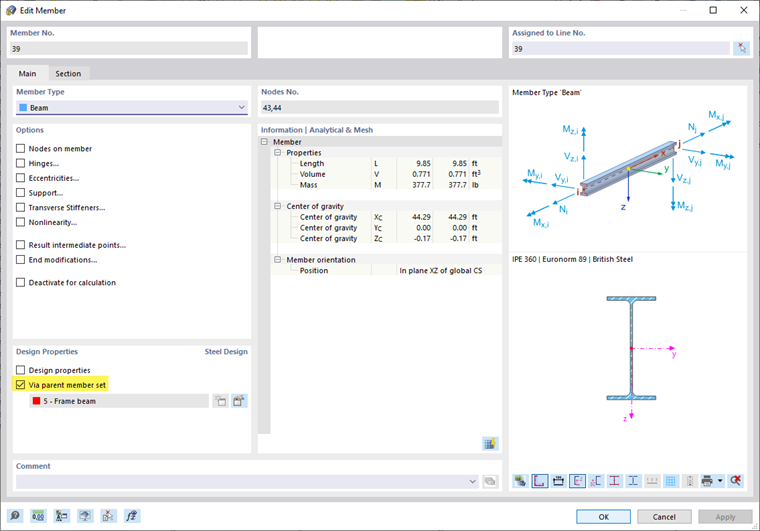760x531 pixels.
Task: Check Transverse Stiffeners
Action: pos(20,207)
